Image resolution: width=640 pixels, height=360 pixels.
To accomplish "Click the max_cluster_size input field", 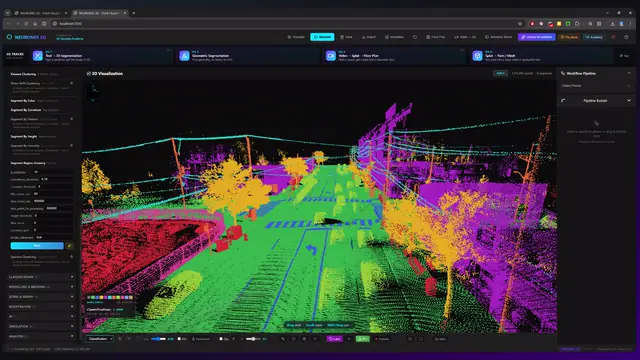I will point(53,201).
